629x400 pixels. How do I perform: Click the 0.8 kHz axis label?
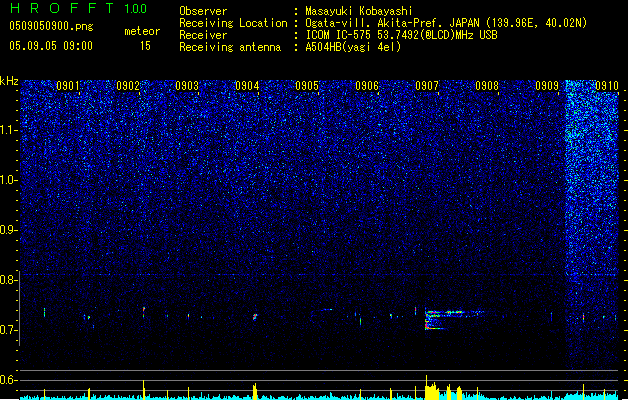point(9,280)
